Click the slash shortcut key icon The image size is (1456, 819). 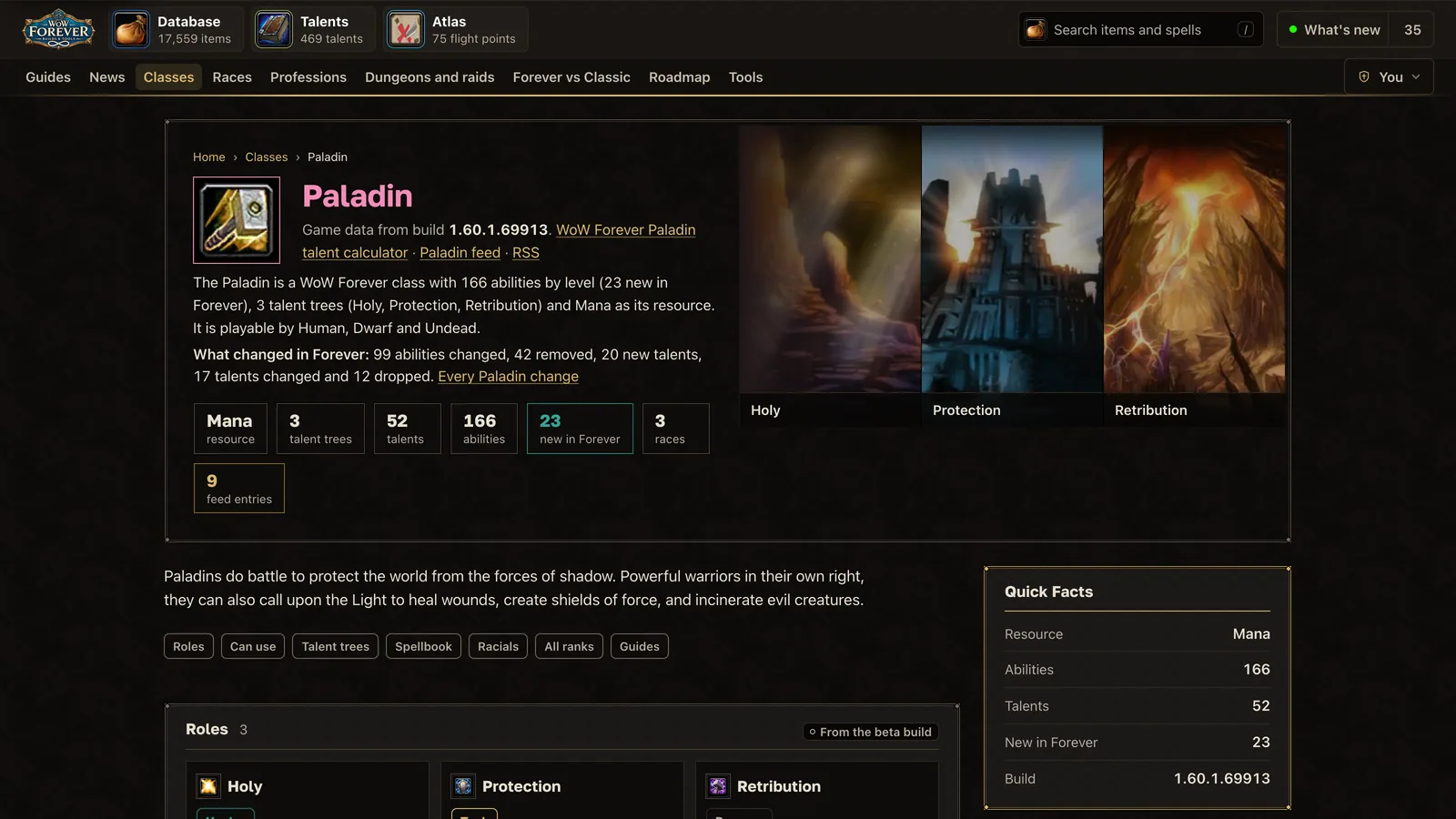click(x=1246, y=30)
